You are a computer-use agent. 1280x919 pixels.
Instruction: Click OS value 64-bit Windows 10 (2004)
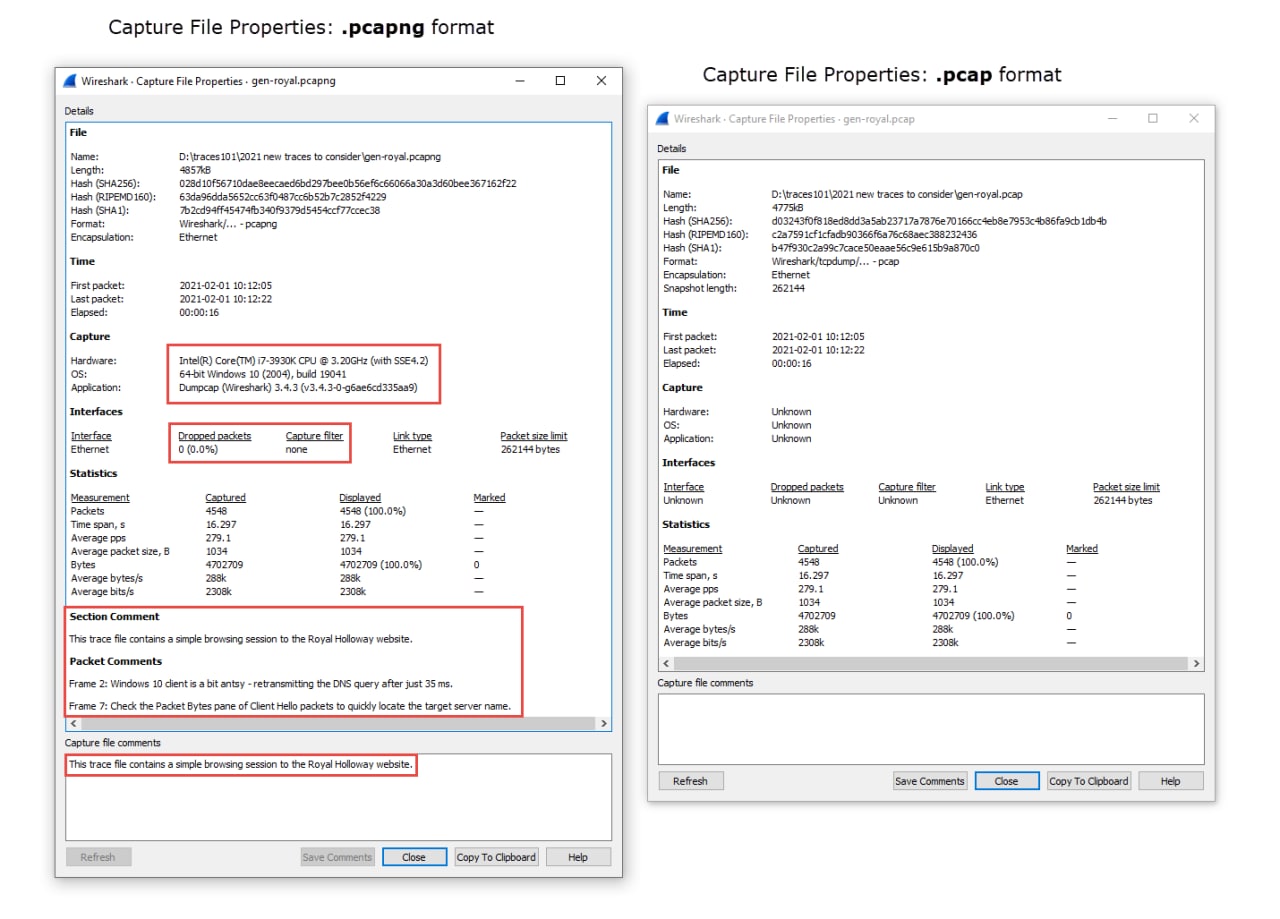tap(262, 374)
